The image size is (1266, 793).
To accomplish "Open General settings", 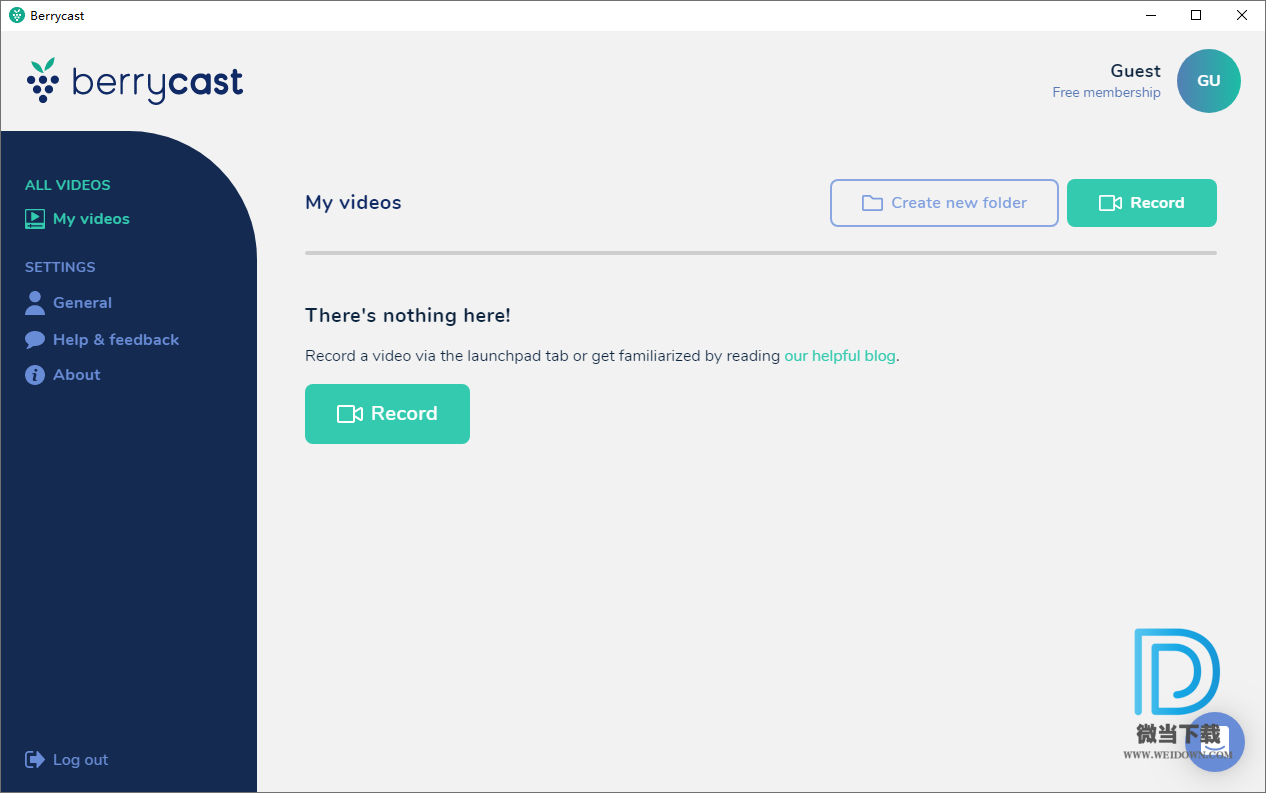I will coord(68,303).
